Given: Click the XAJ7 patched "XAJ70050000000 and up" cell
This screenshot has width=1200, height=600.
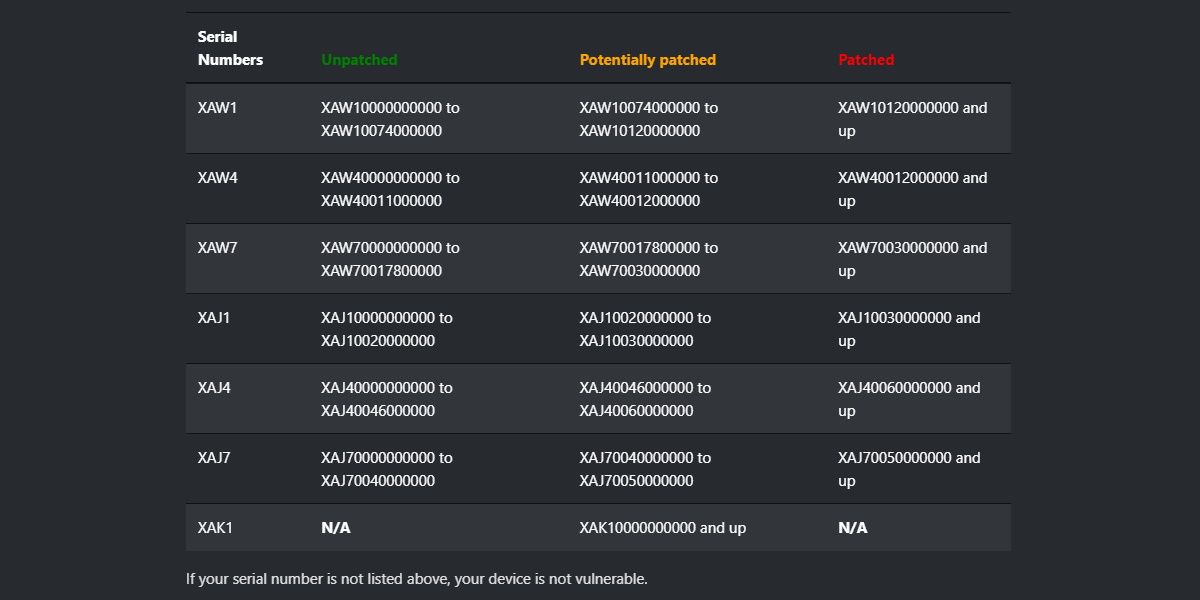Looking at the screenshot, I should coord(909,469).
